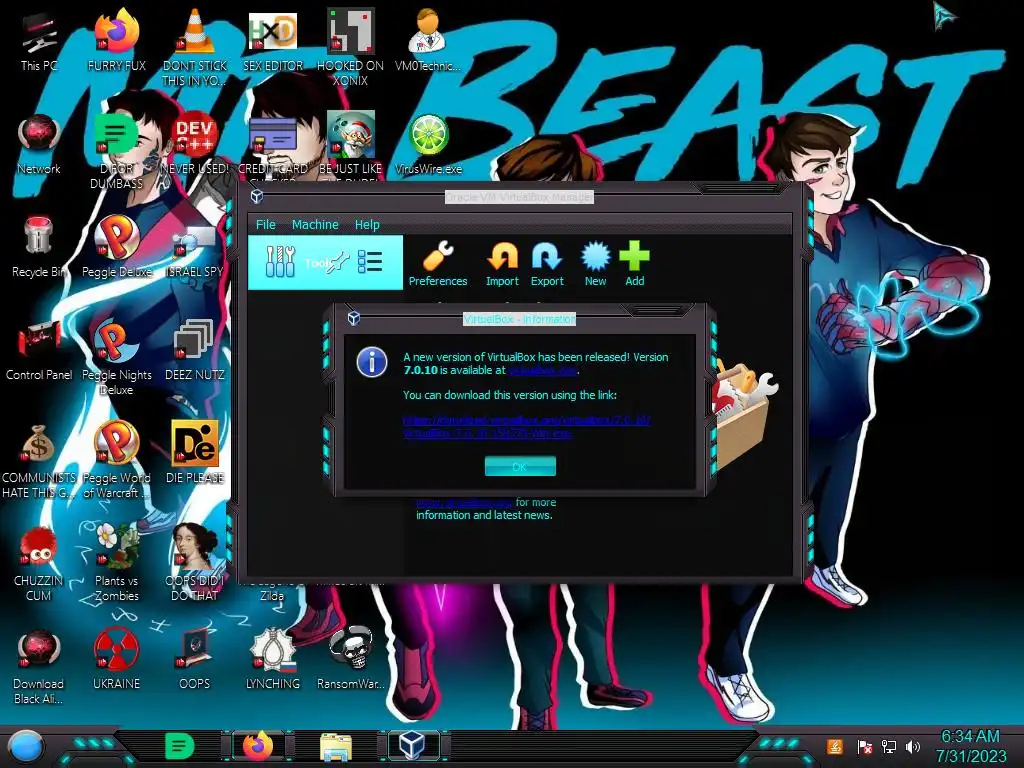Open File Explorer from the taskbar

click(x=336, y=746)
